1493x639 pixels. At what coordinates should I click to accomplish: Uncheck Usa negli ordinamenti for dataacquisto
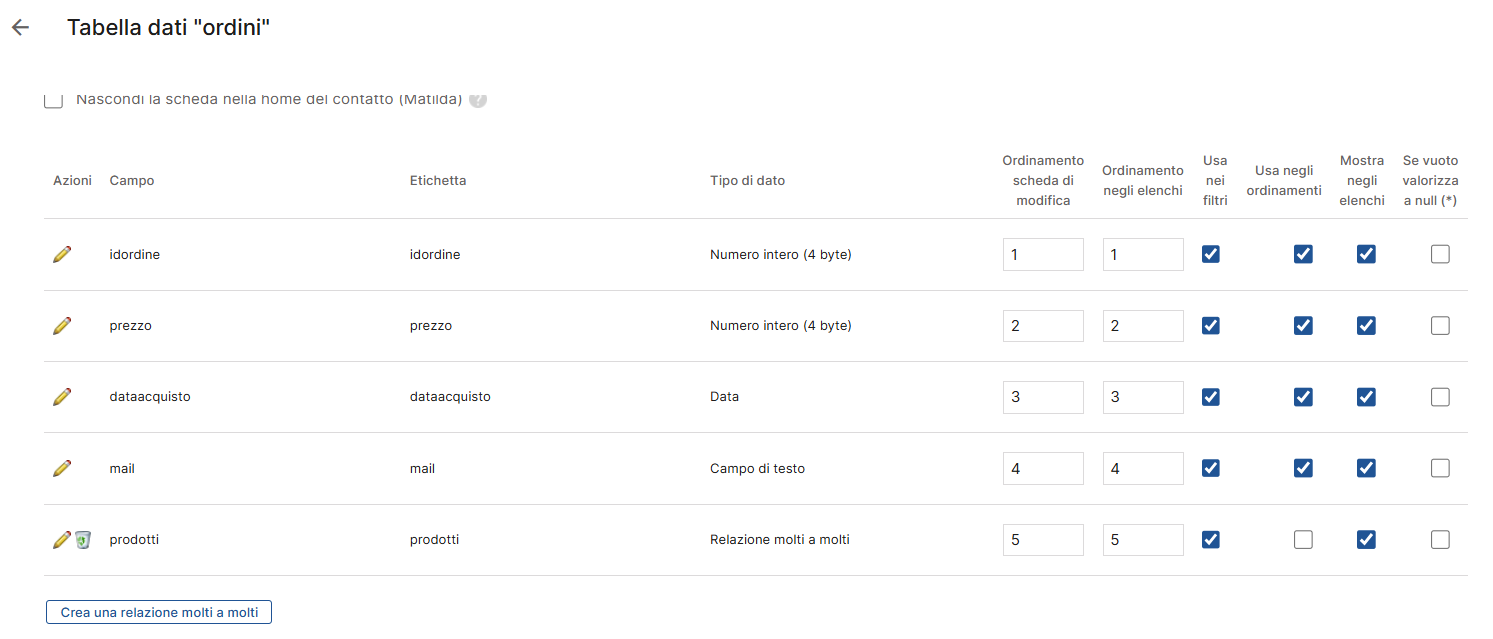[1303, 397]
